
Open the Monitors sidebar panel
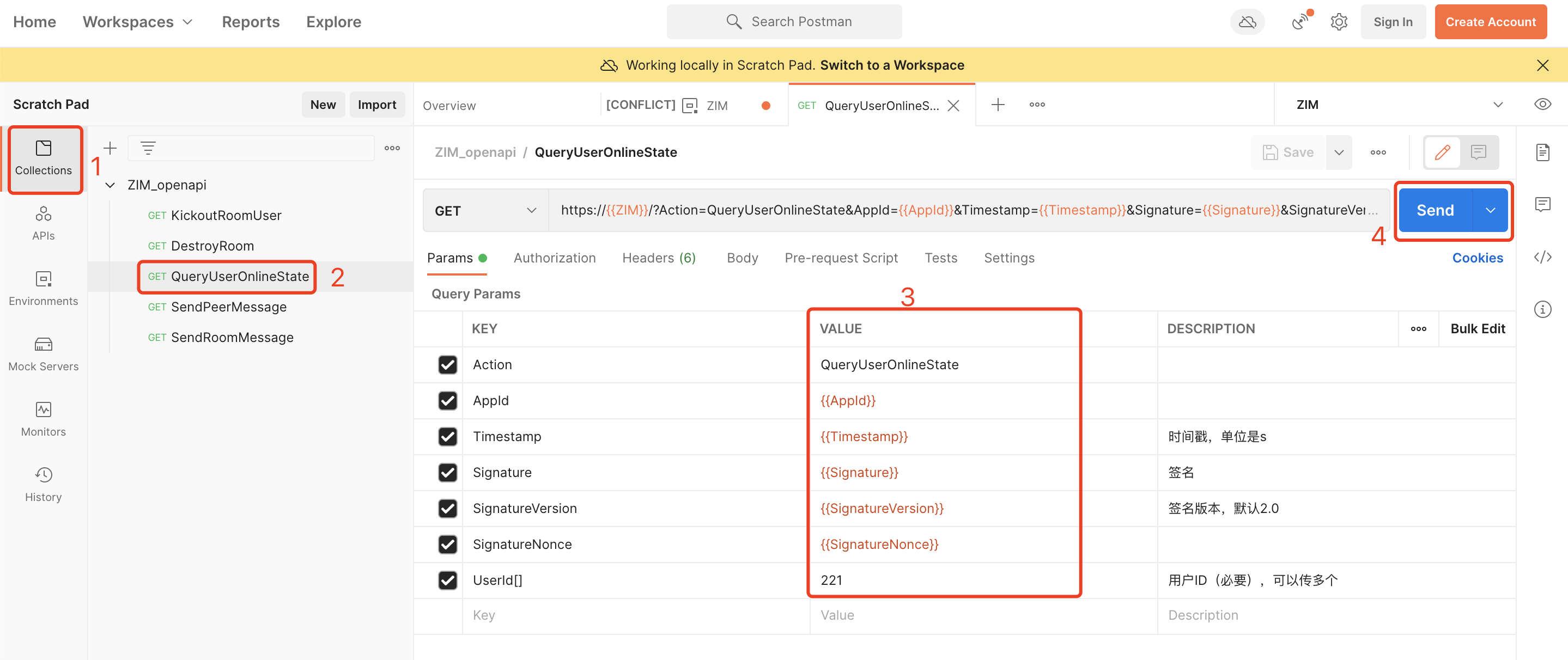43,419
